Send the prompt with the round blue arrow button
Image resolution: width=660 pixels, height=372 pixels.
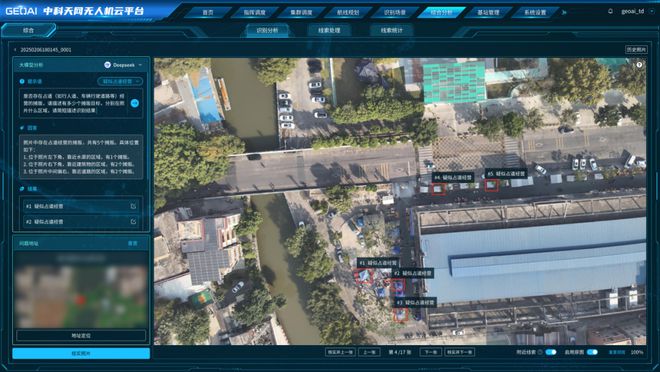[135, 103]
